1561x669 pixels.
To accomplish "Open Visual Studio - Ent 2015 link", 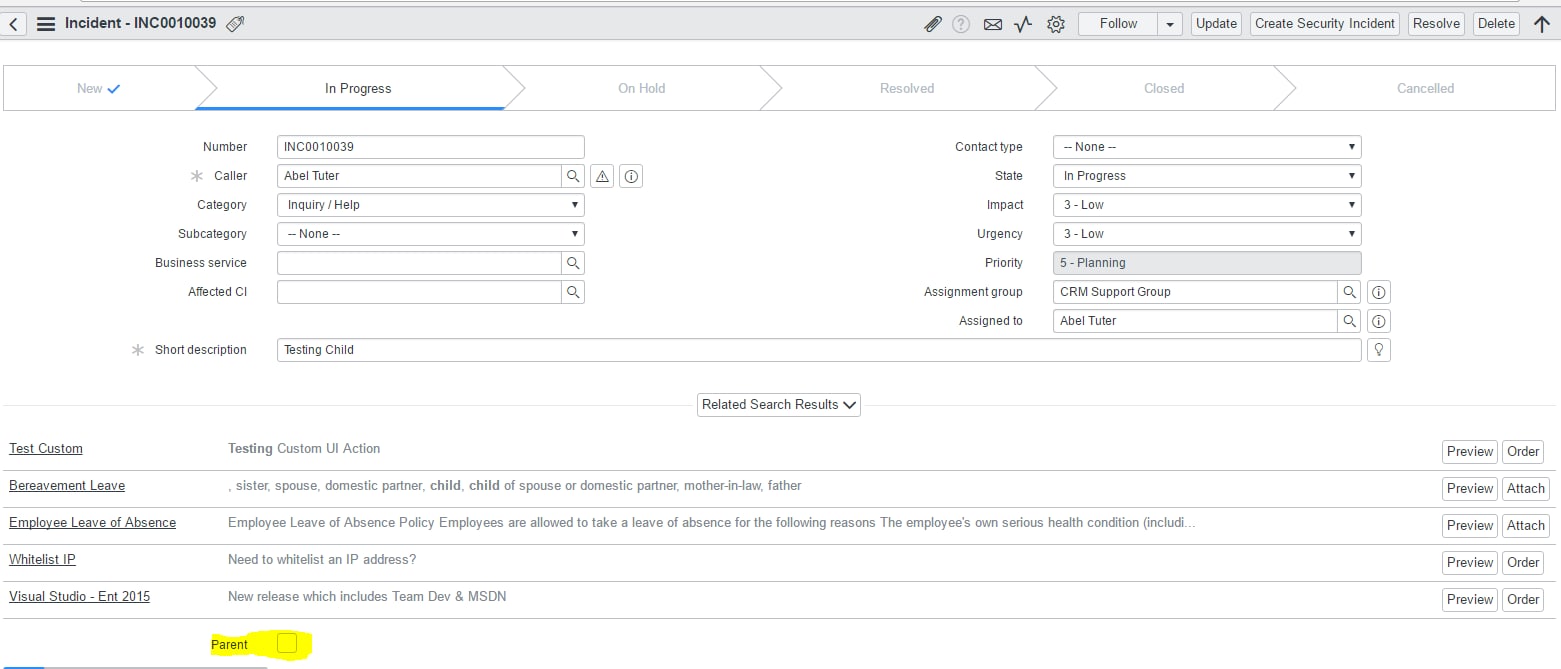I will tap(79, 597).
